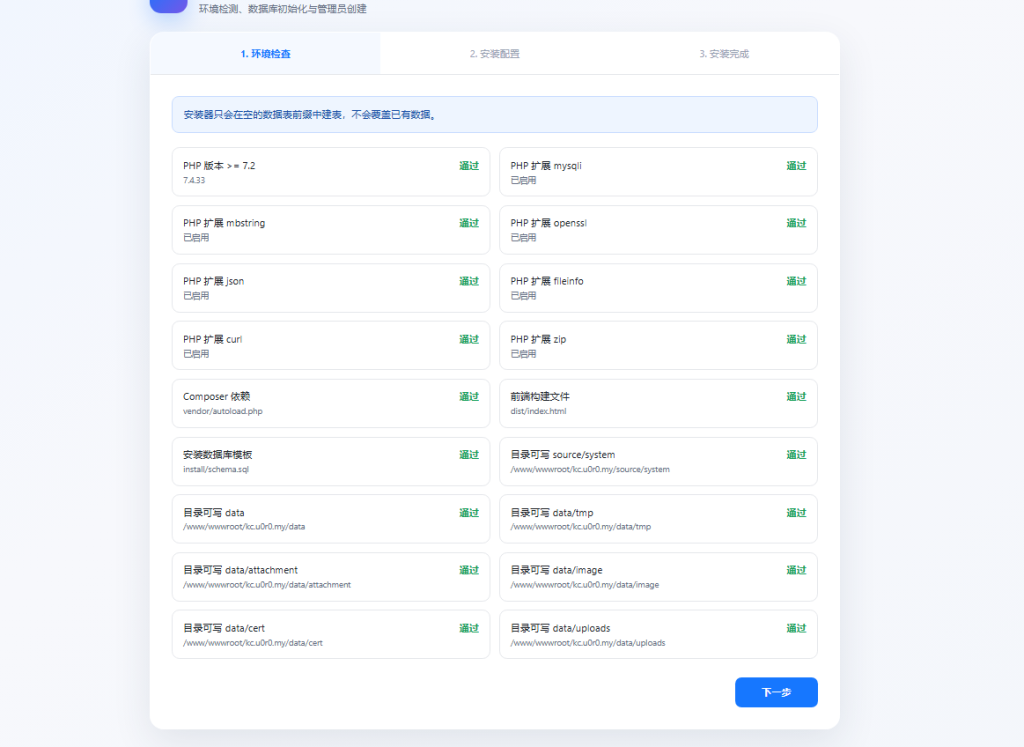The height and width of the screenshot is (747, 1024).
Task: Click the "PHP 扩展 mbstring" check title
Action: point(224,223)
